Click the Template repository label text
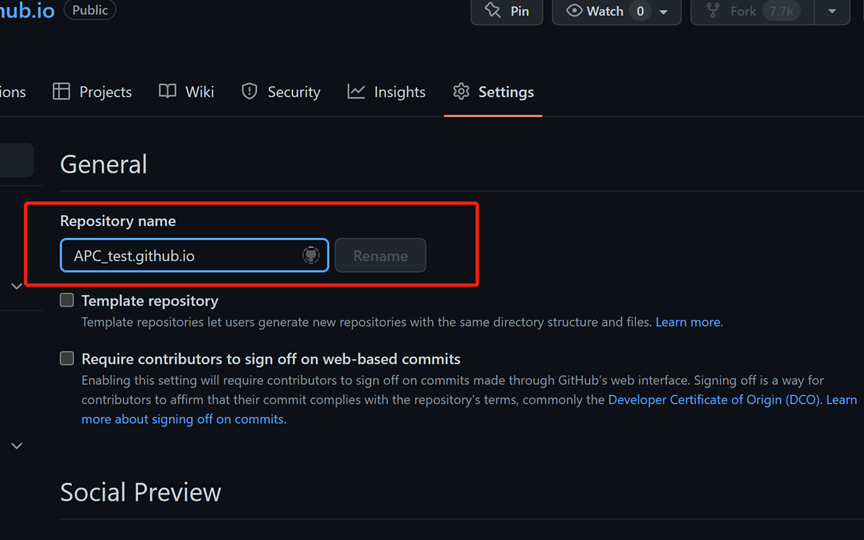864x540 pixels. coord(150,300)
